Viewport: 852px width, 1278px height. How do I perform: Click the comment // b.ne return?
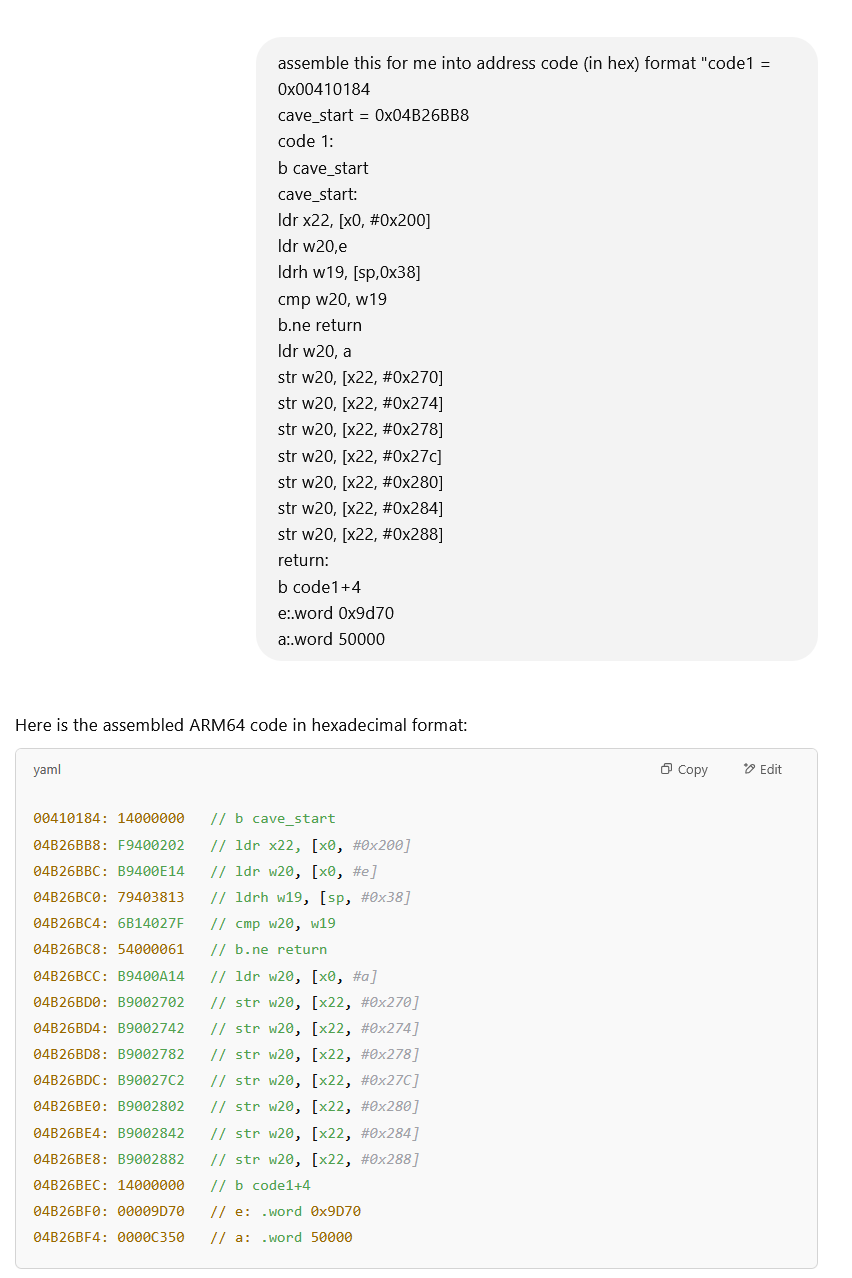(269, 949)
